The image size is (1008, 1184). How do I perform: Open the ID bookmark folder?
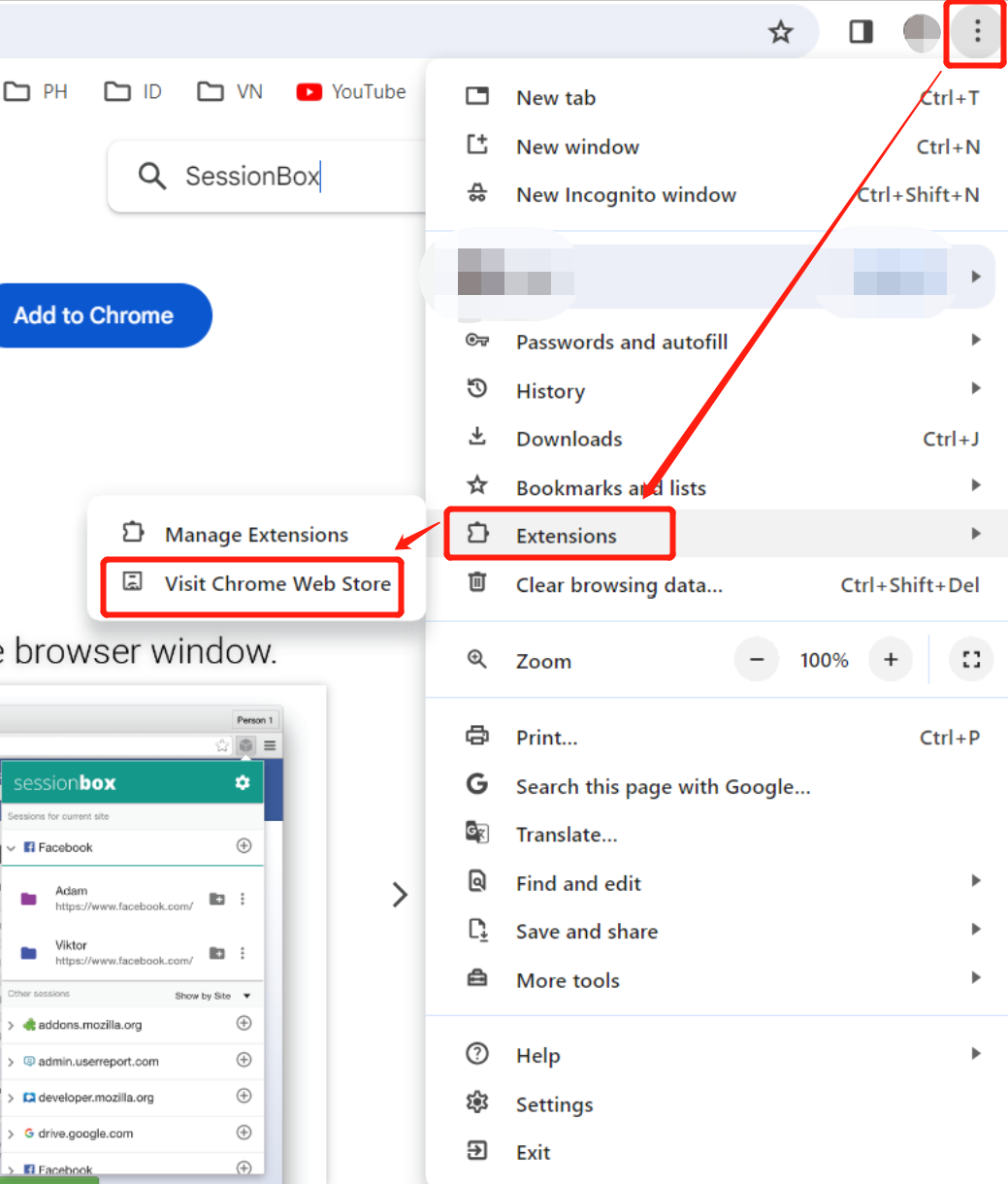[133, 91]
